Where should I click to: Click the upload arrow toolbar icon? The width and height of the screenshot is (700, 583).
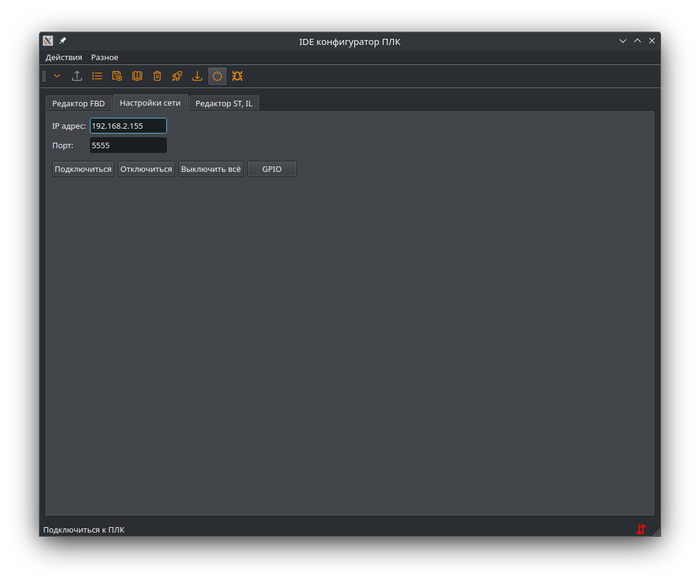click(77, 76)
